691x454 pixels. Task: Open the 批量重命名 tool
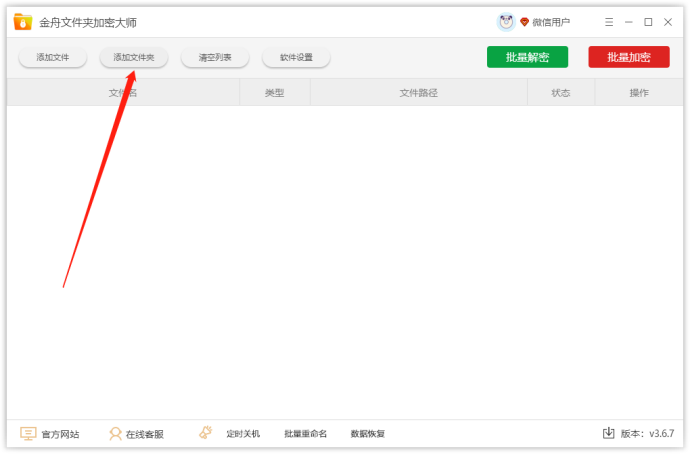[x=305, y=434]
